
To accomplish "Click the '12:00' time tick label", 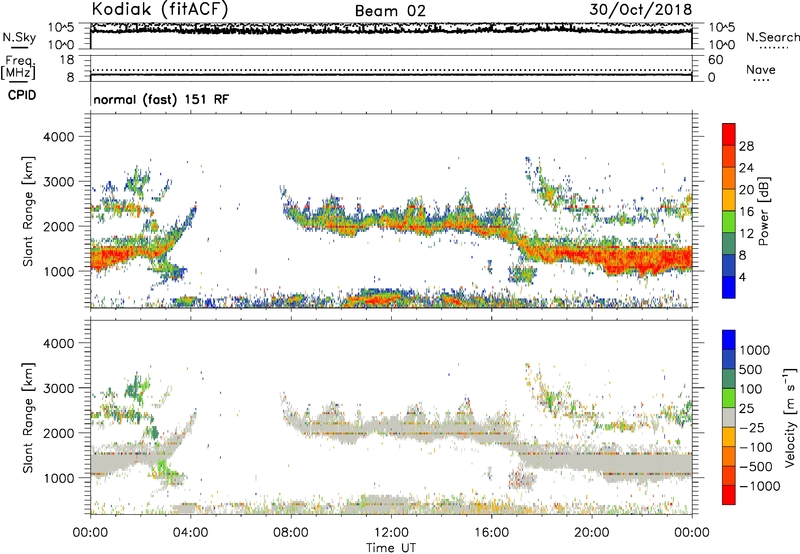I will [x=391, y=533].
